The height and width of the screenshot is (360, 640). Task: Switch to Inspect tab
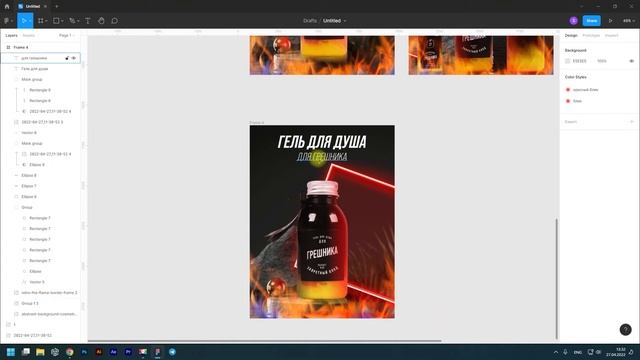611,36
